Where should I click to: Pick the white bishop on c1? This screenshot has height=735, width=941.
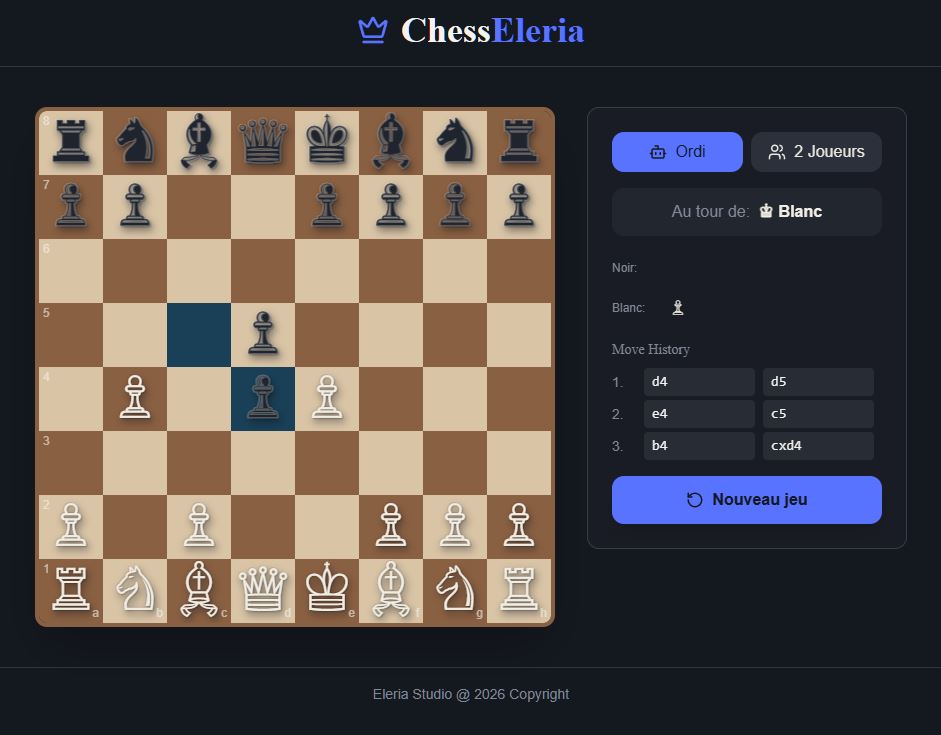pos(199,590)
